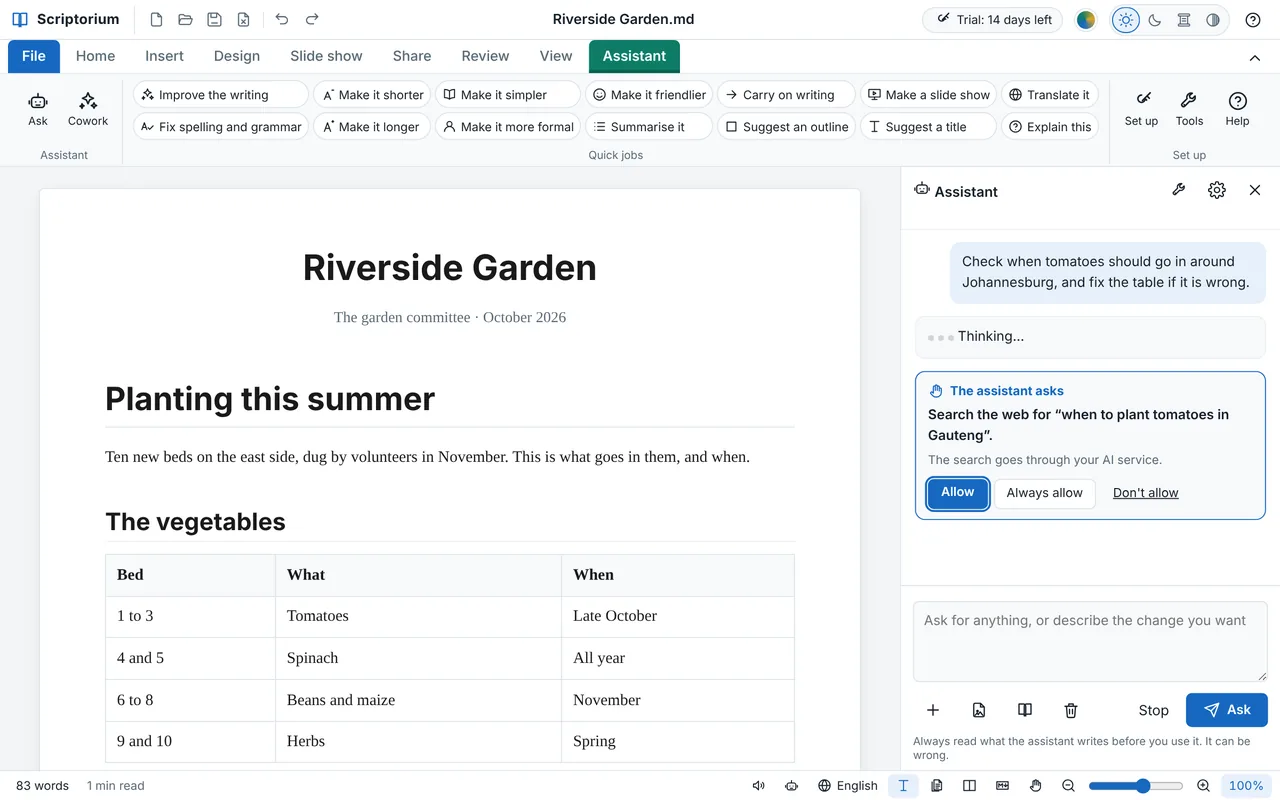The height and width of the screenshot is (800, 1280).
Task: Open the English language selector
Action: (x=848, y=786)
